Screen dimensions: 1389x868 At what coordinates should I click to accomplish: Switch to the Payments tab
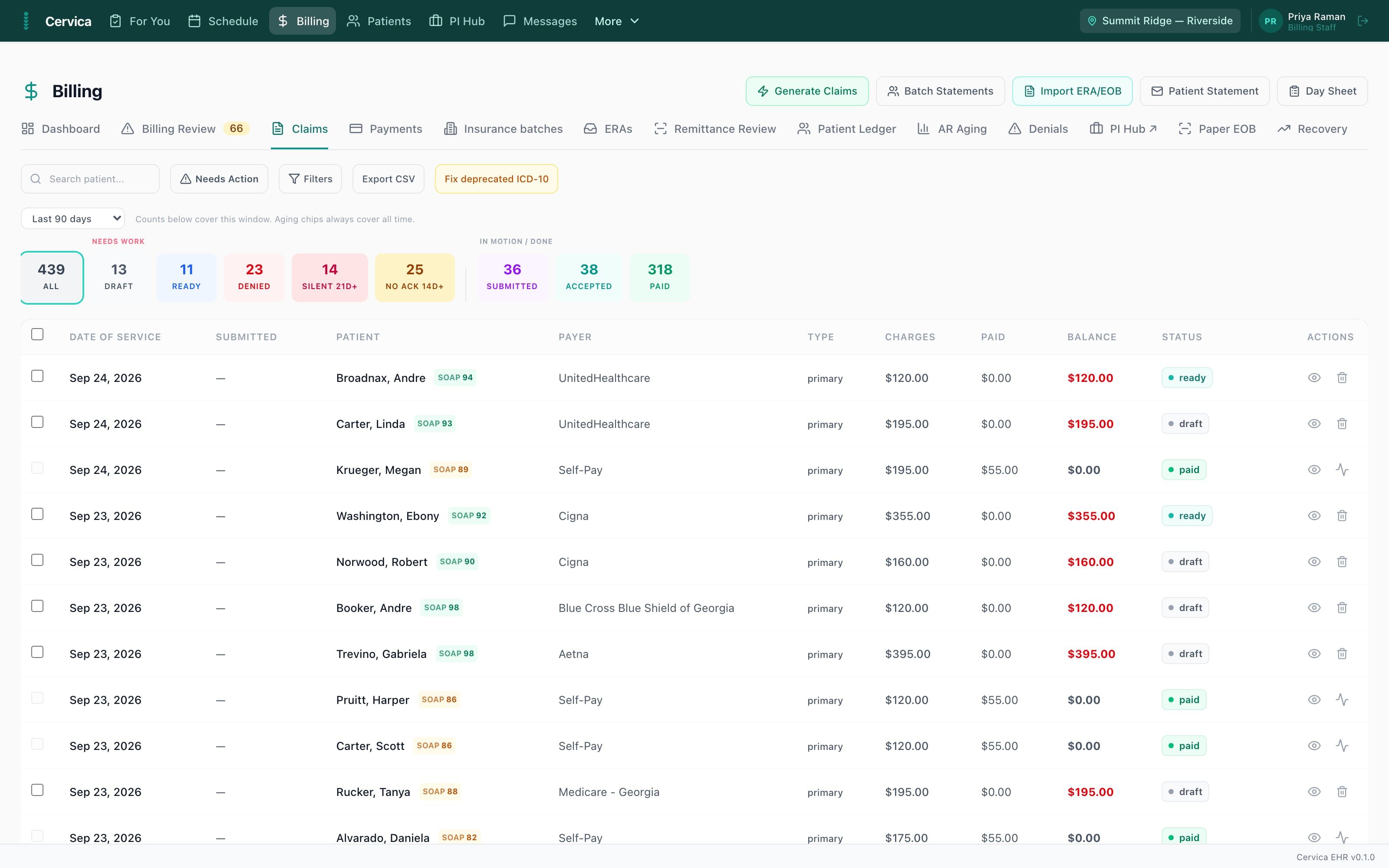pyautogui.click(x=386, y=128)
